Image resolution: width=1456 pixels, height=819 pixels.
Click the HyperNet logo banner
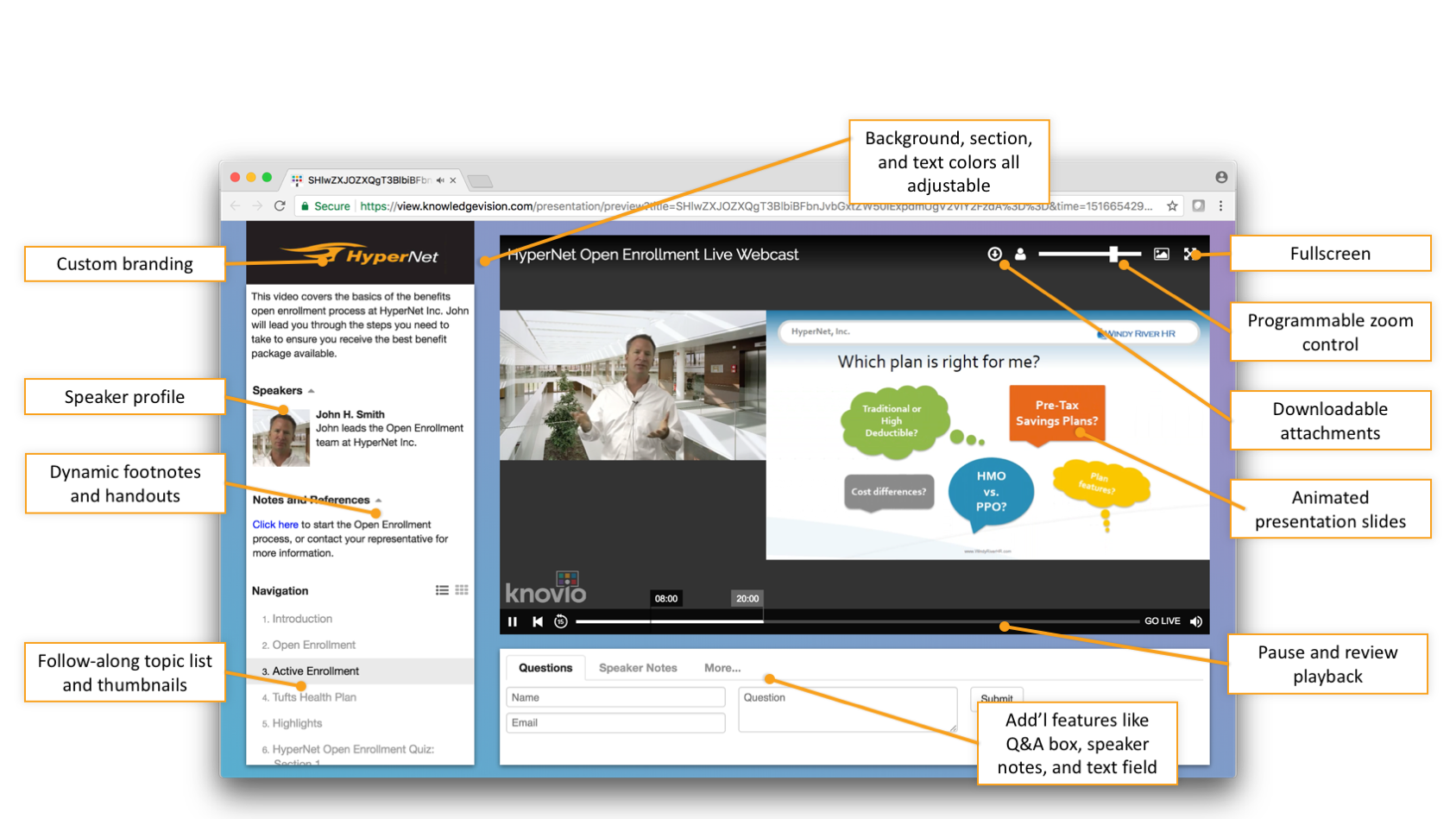tap(360, 253)
